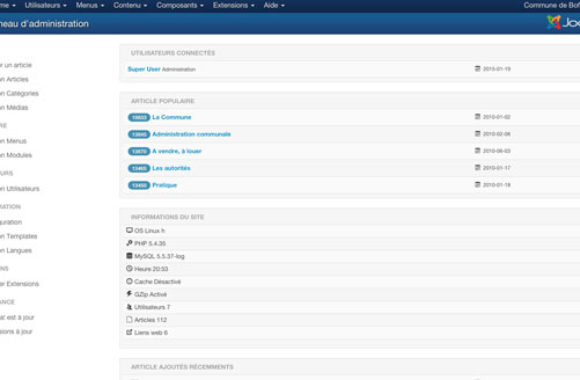This screenshot has height=380, width=580.
Task: Open the La Commune article
Action: click(172, 117)
